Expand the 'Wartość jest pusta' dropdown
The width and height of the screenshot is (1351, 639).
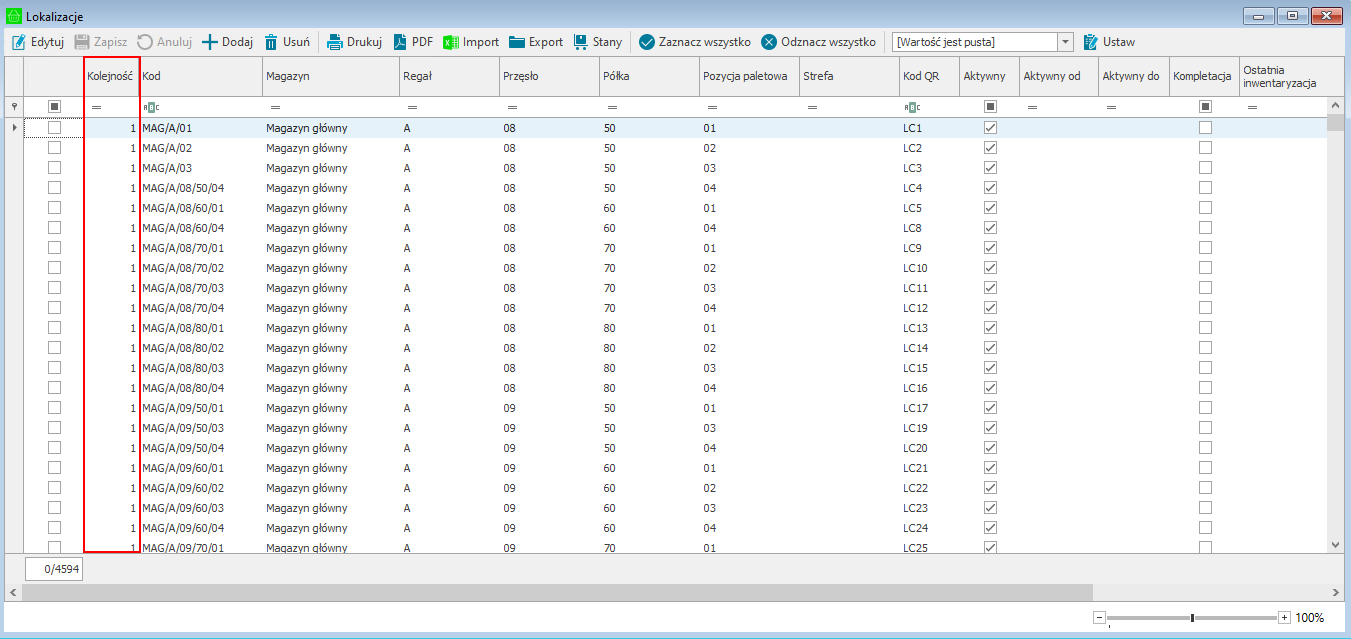pyautogui.click(x=1065, y=42)
